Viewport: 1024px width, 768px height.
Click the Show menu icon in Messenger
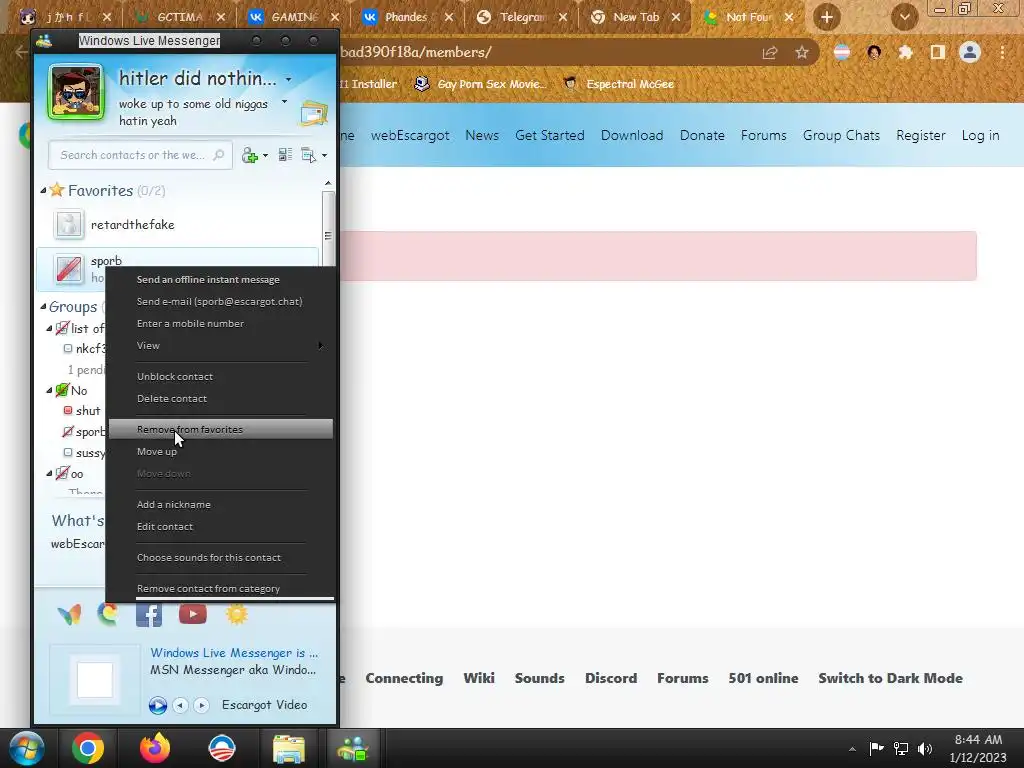coord(308,155)
